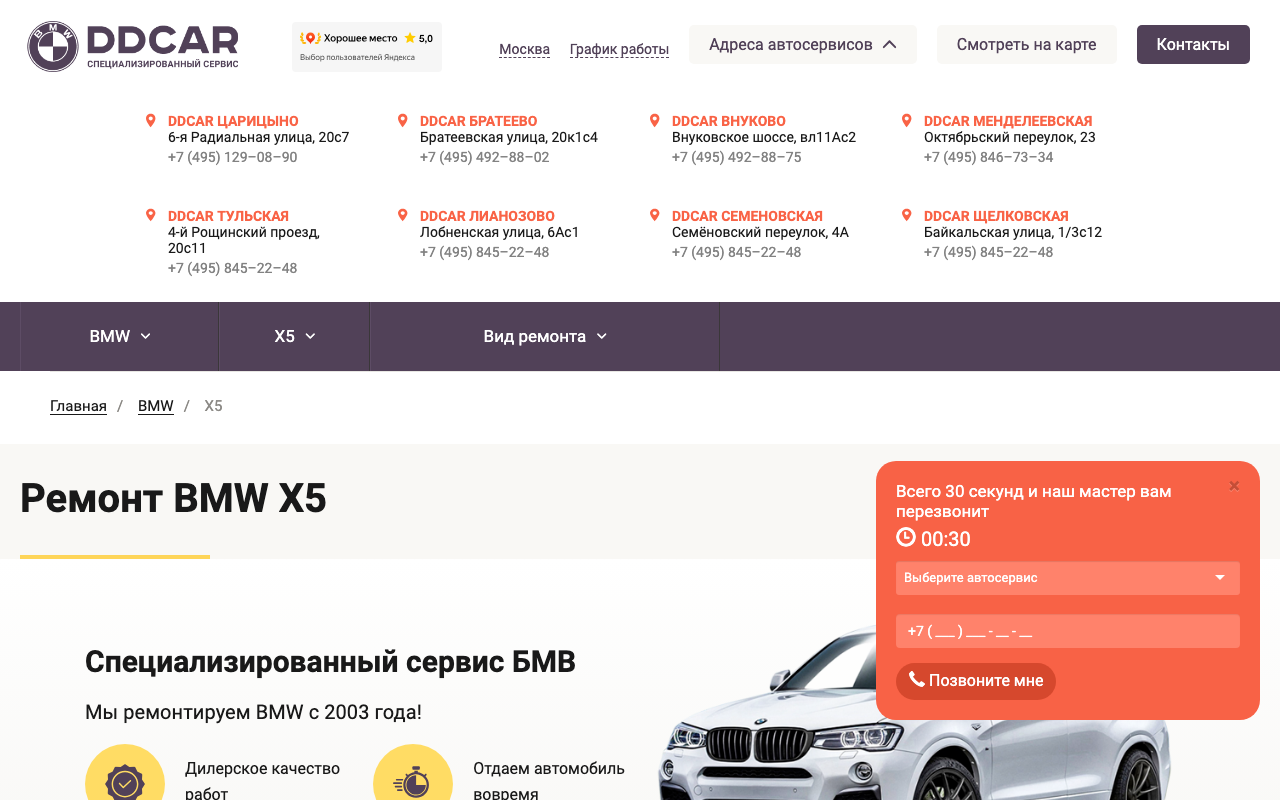
Task: Click address Братеевская улица, 20к1с4
Action: tap(509, 137)
